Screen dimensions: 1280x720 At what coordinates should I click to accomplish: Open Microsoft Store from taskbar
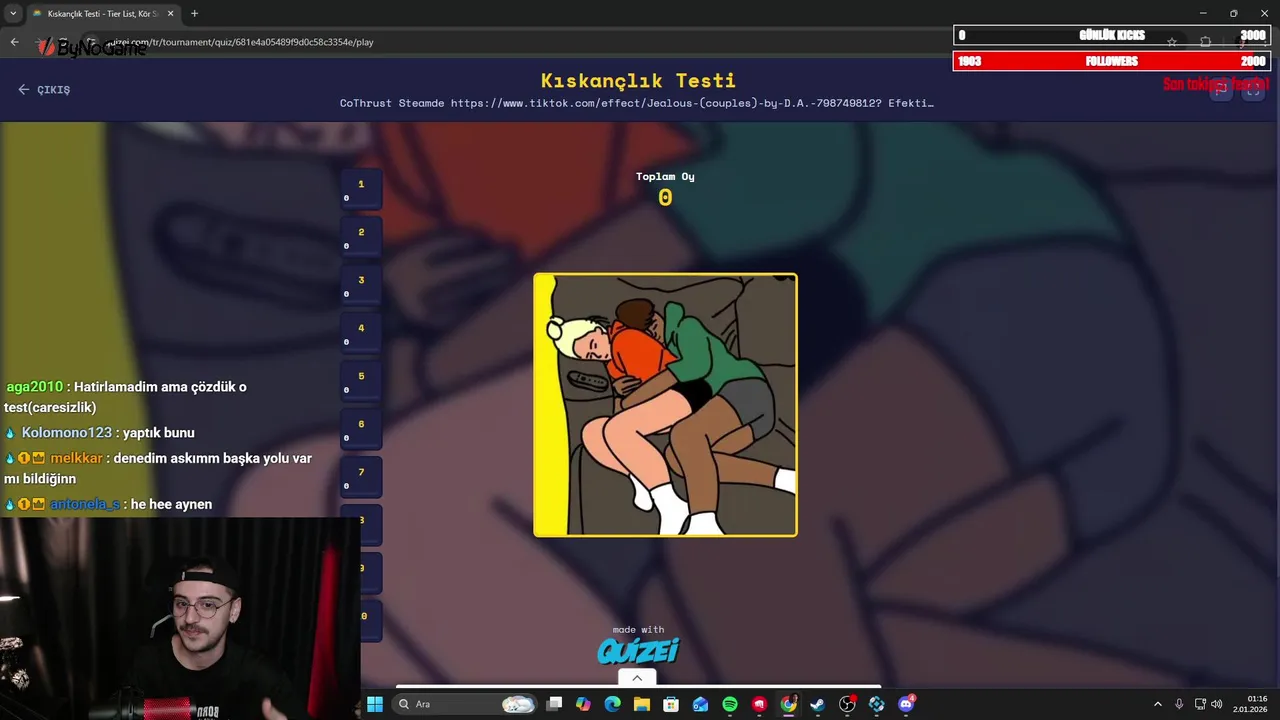pyautogui.click(x=671, y=704)
